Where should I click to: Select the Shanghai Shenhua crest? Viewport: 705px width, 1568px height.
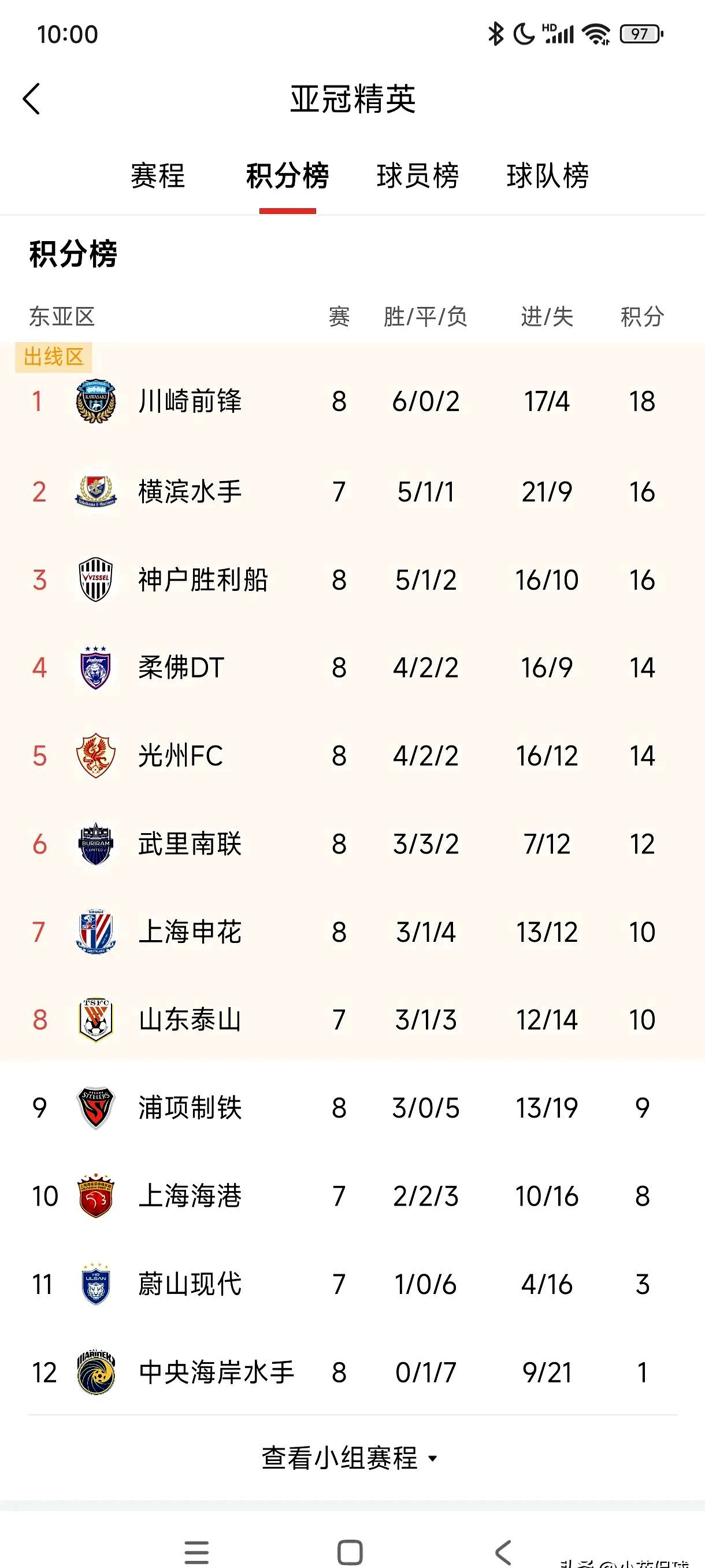coord(95,932)
